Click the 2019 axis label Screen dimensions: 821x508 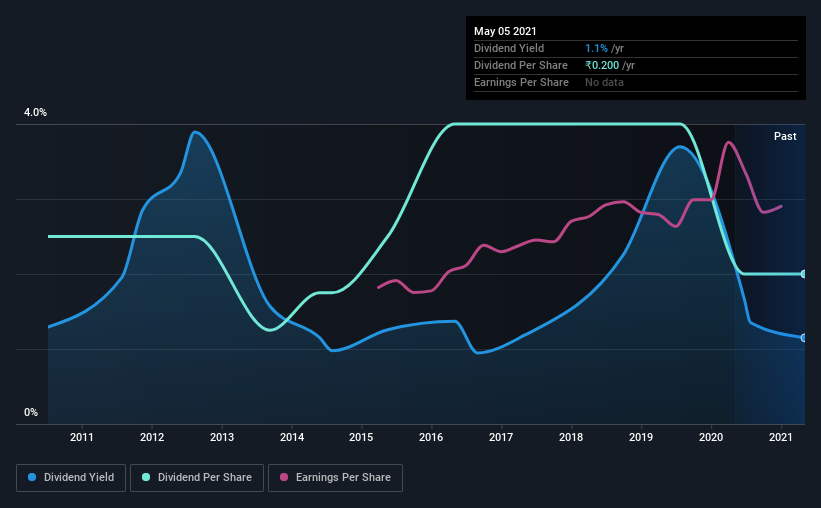(641, 437)
